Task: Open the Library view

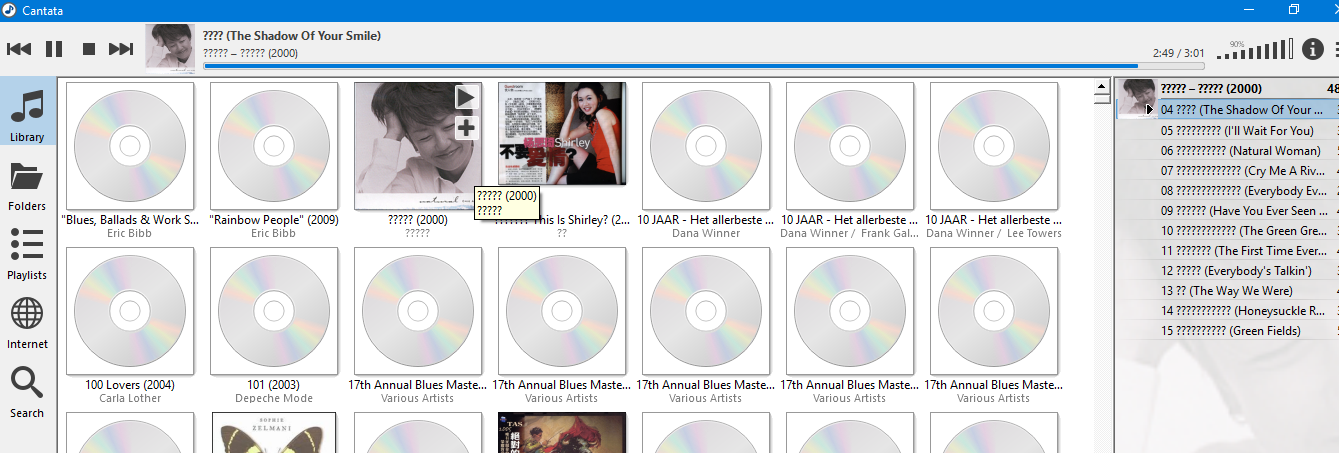Action: [27, 113]
